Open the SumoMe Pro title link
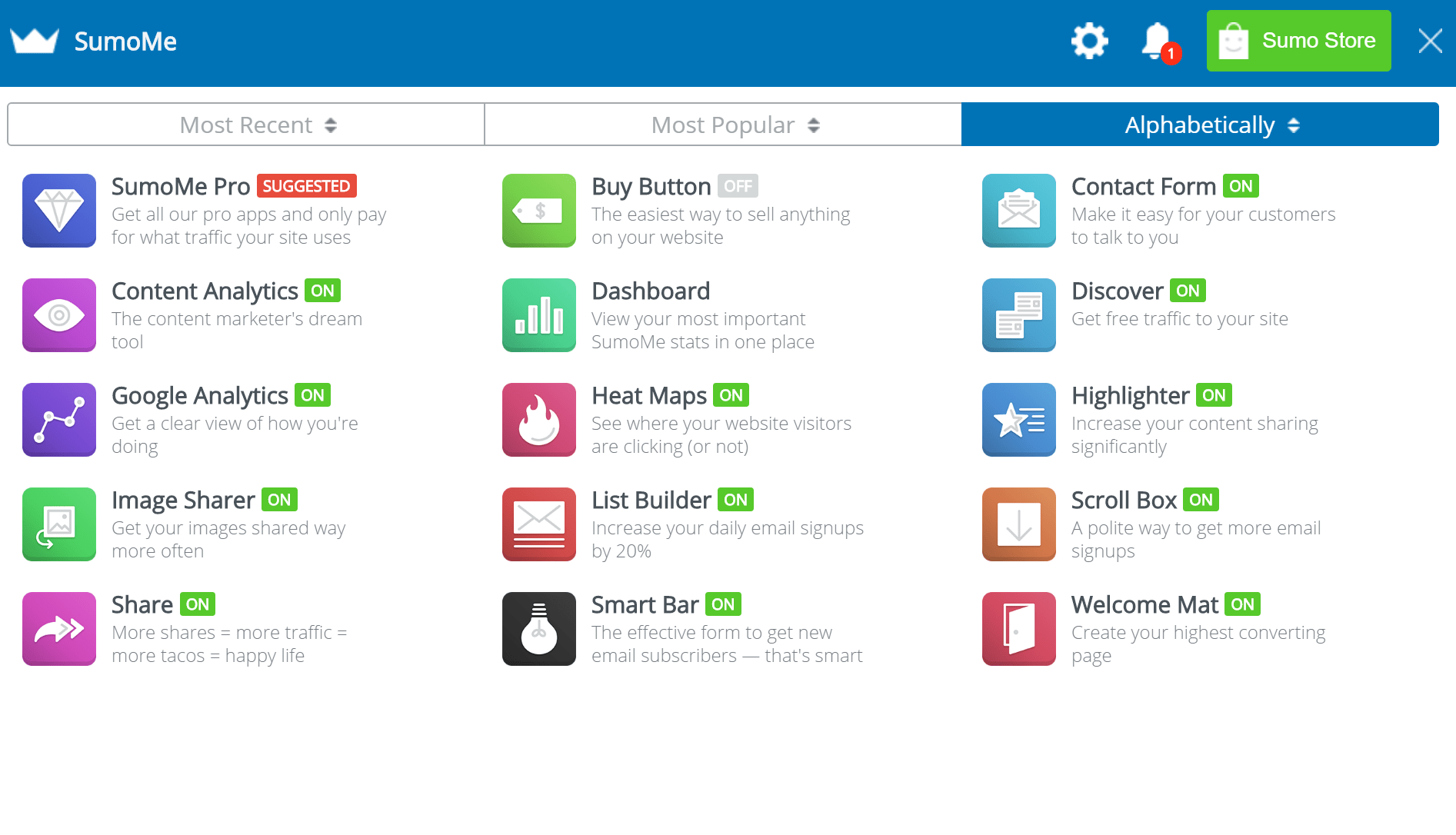This screenshot has height=835, width=1456. coord(181,187)
